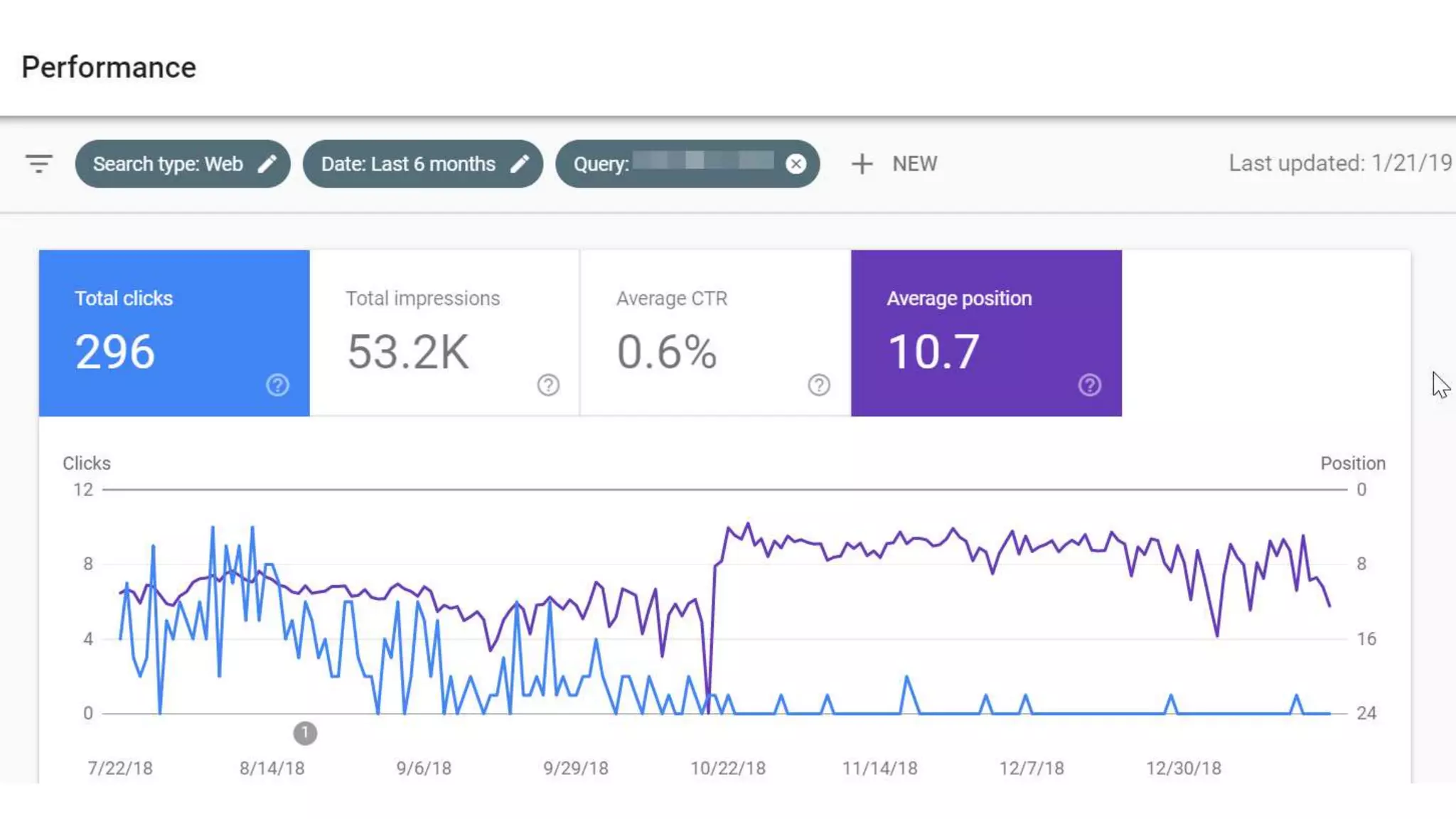
Task: Open Date: Last 6 months filter
Action: [x=408, y=164]
